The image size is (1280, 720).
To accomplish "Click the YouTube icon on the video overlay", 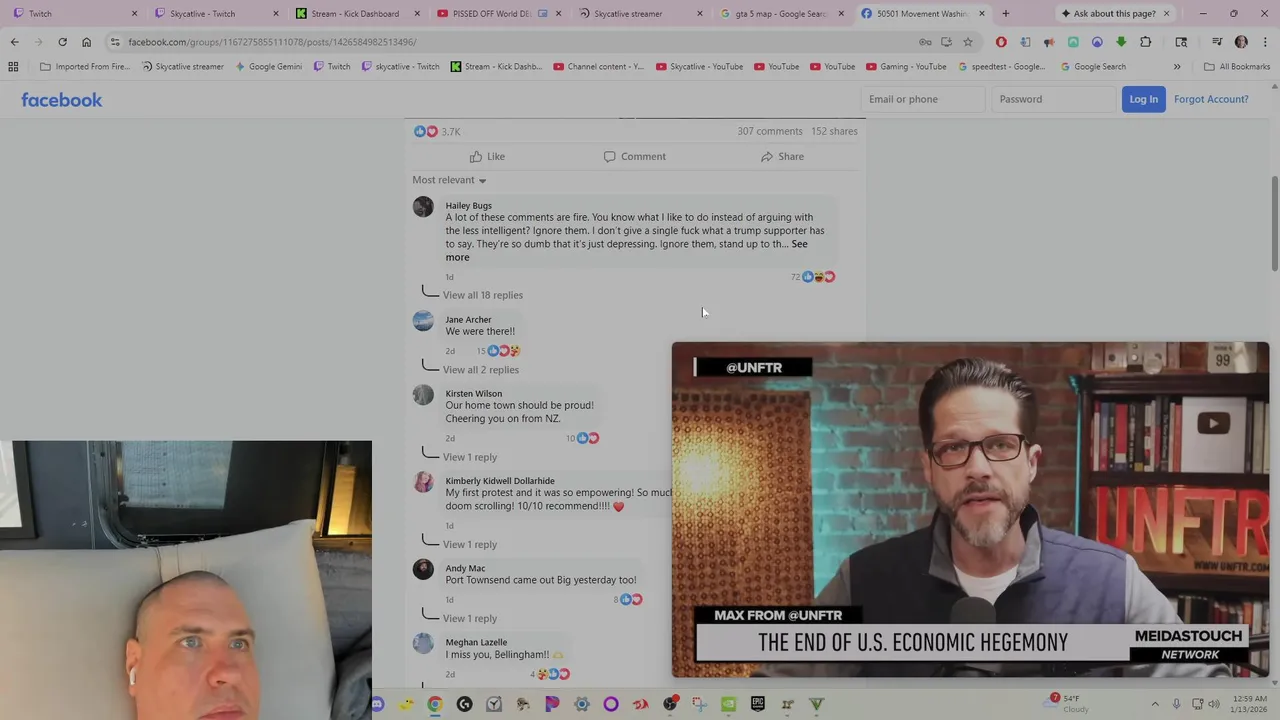I will (1213, 423).
